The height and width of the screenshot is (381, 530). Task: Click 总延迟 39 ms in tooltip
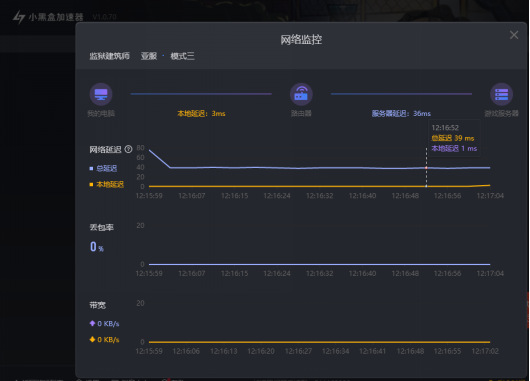point(453,138)
